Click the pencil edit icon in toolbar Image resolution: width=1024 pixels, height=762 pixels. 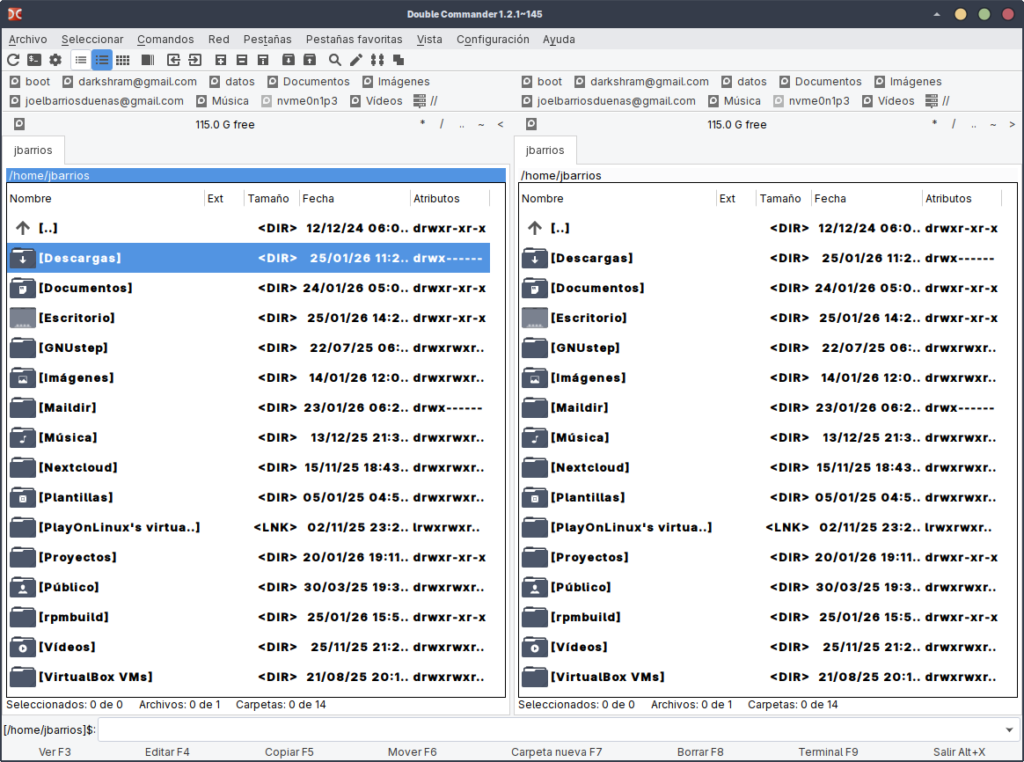(x=356, y=60)
